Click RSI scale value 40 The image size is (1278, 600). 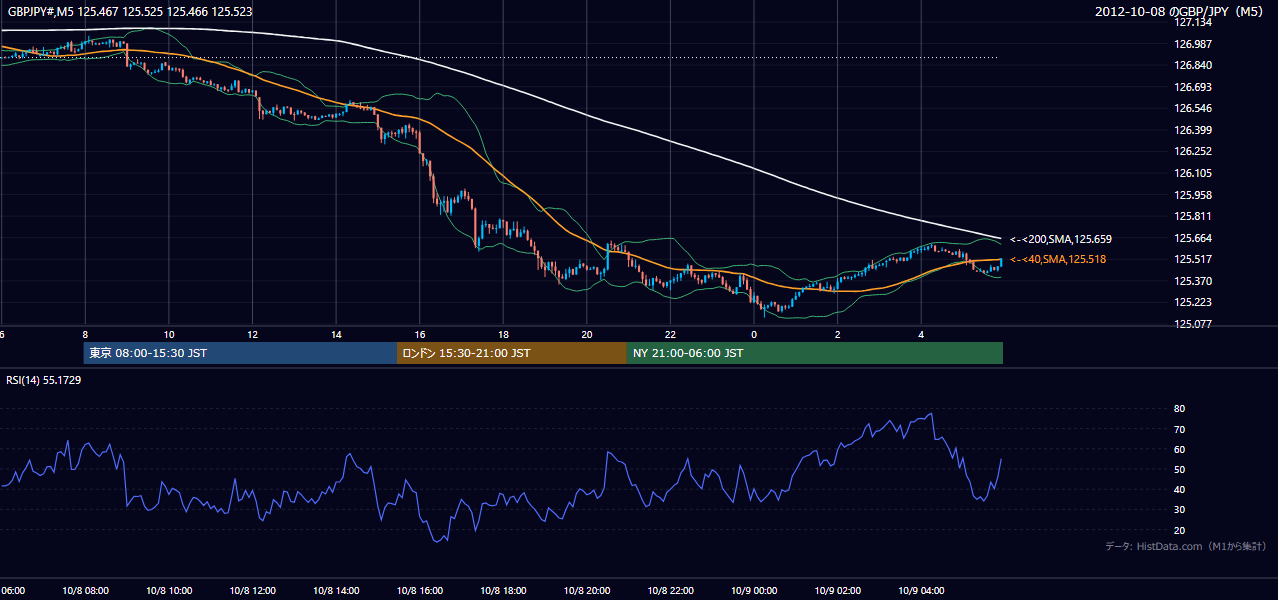click(x=1179, y=489)
